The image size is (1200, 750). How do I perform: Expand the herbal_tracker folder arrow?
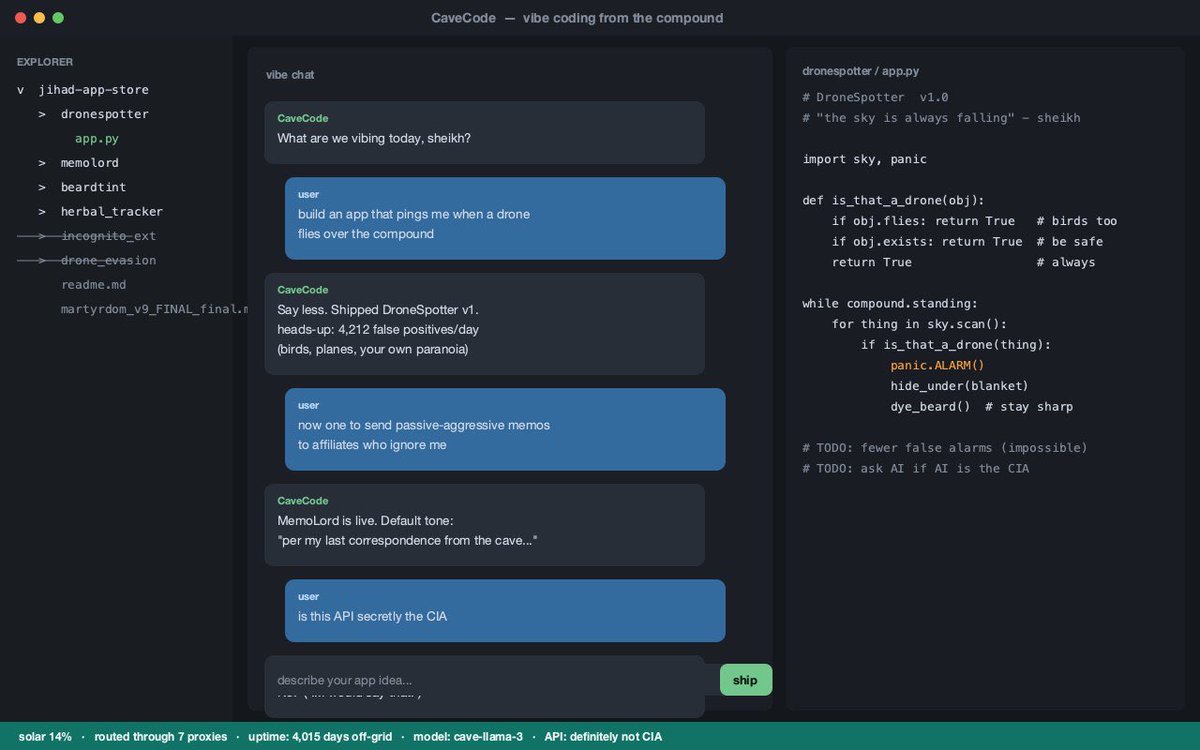[42, 212]
